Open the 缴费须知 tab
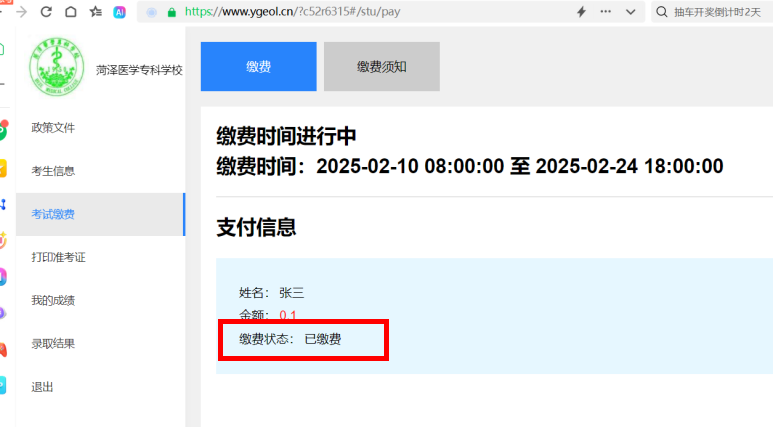The height and width of the screenshot is (428, 774). tap(381, 67)
